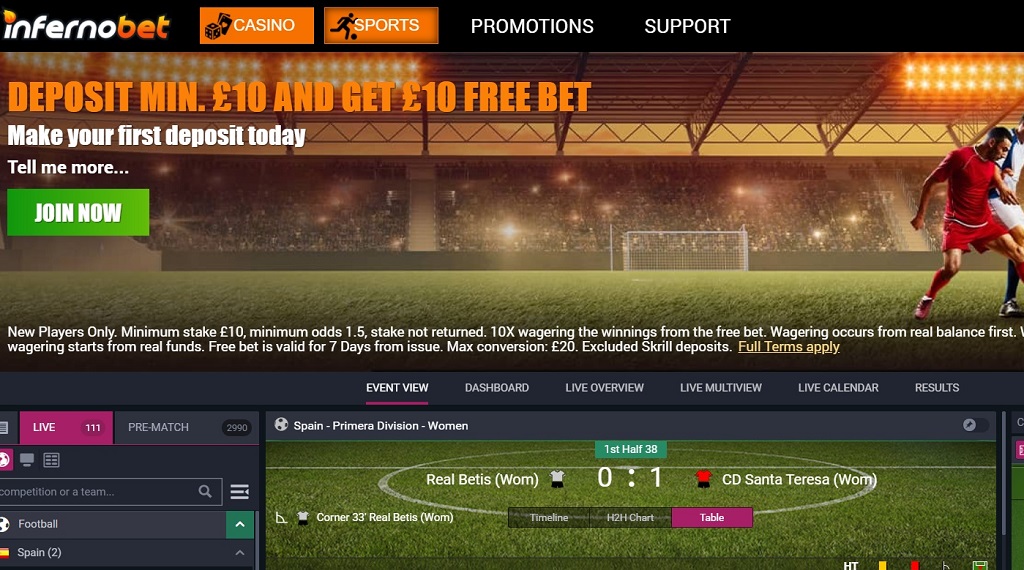Select the monitor live-stream filter icon
1024x570 pixels.
pyautogui.click(x=27, y=460)
